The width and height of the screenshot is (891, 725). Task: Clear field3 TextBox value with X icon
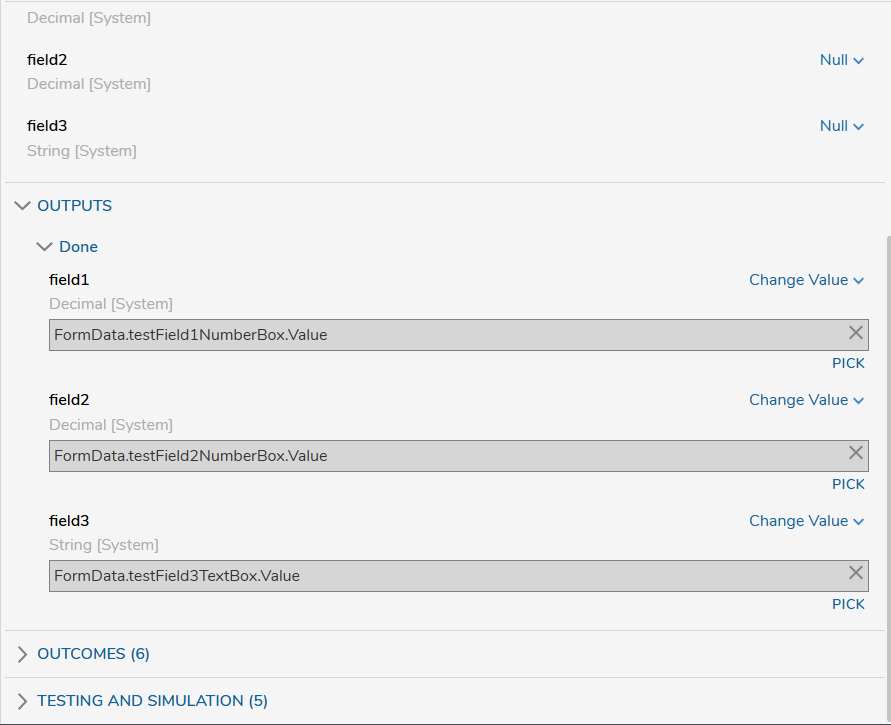(856, 573)
